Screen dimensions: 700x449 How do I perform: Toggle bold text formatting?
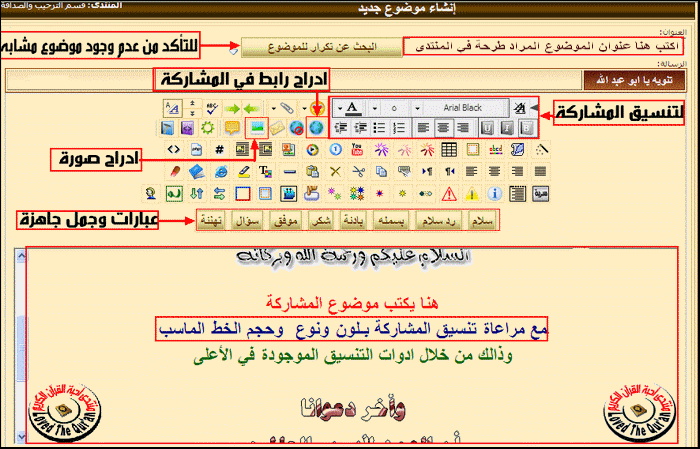525,127
